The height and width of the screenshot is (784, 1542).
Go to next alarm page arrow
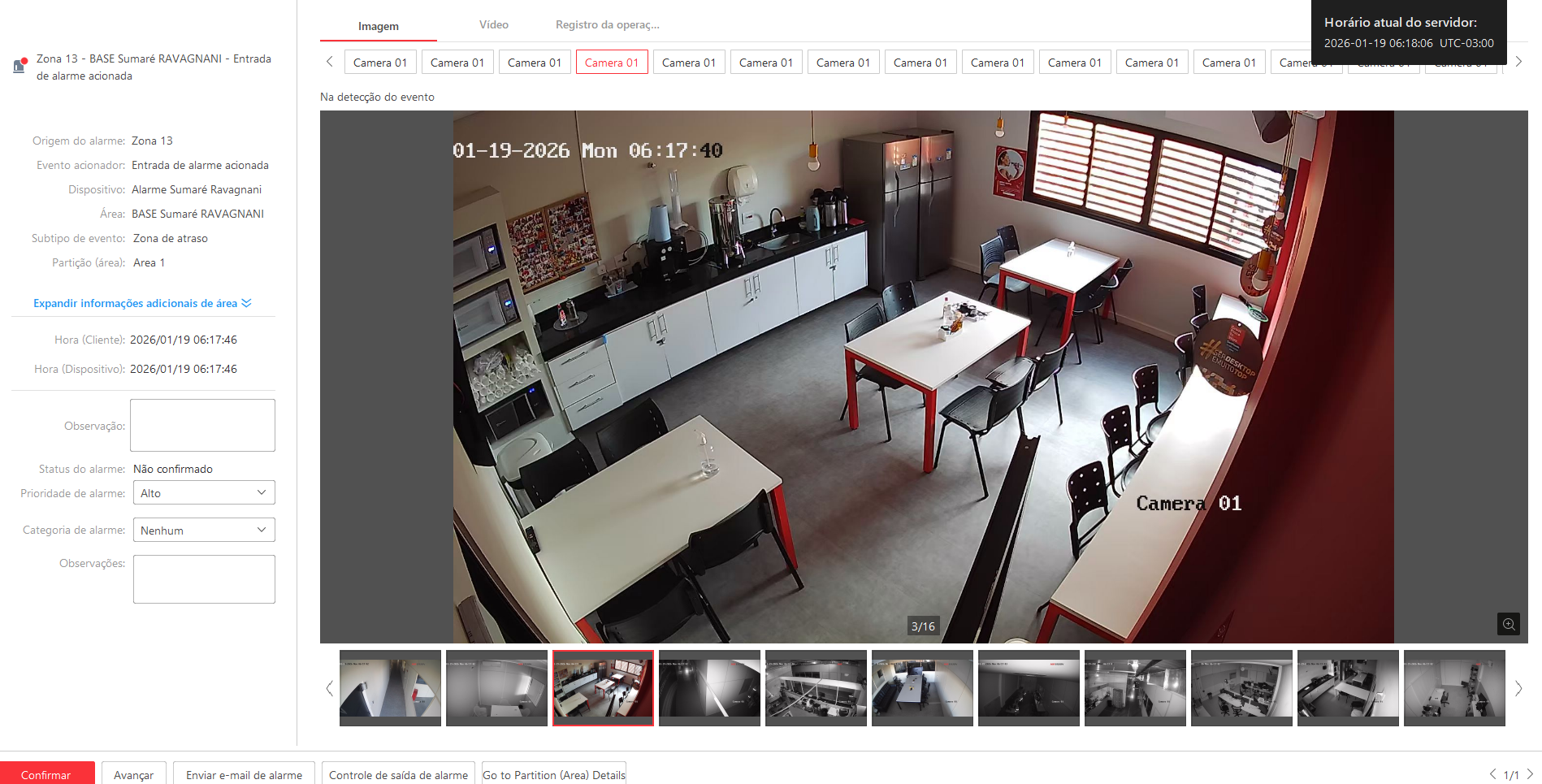(1530, 774)
